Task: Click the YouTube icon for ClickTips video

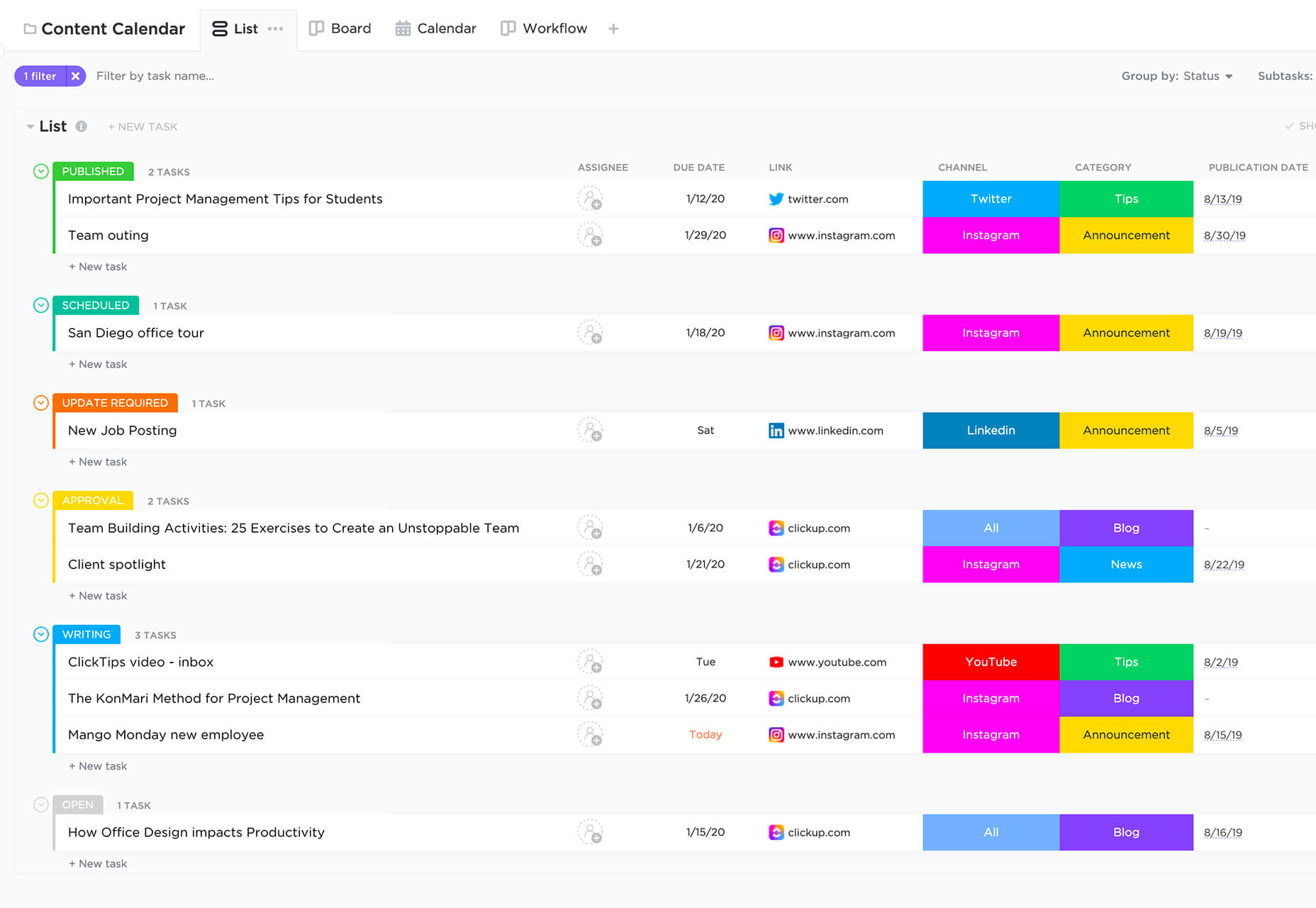Action: [x=776, y=662]
